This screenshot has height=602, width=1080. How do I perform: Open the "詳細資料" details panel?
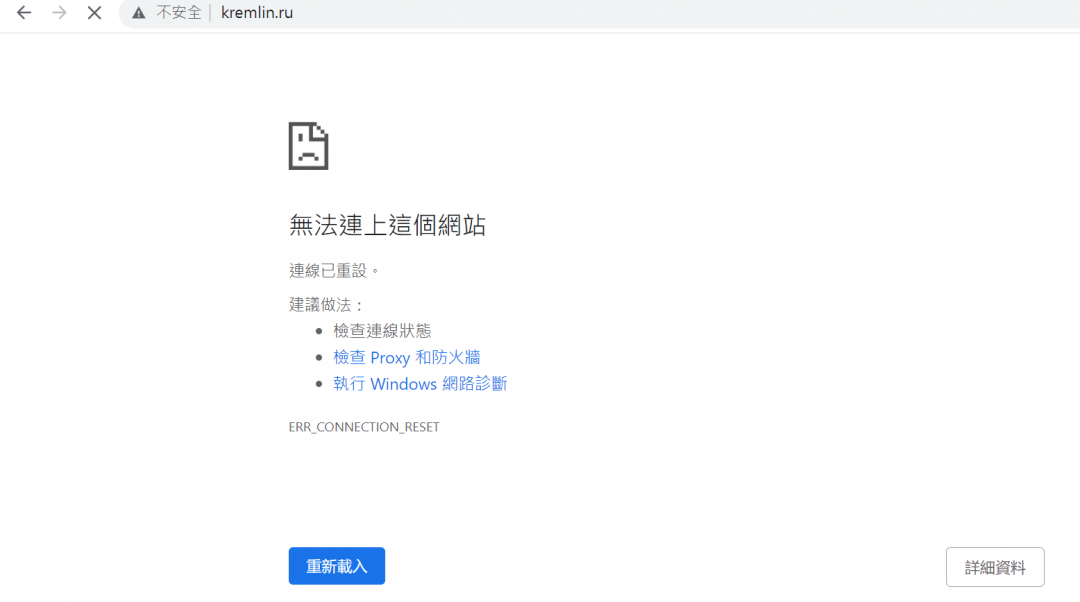pos(995,567)
